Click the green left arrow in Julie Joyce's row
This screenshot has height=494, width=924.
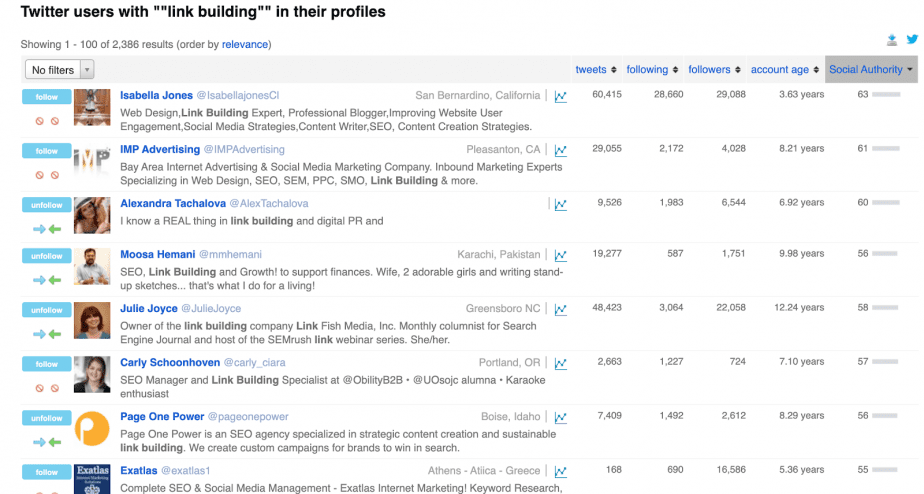coord(55,334)
